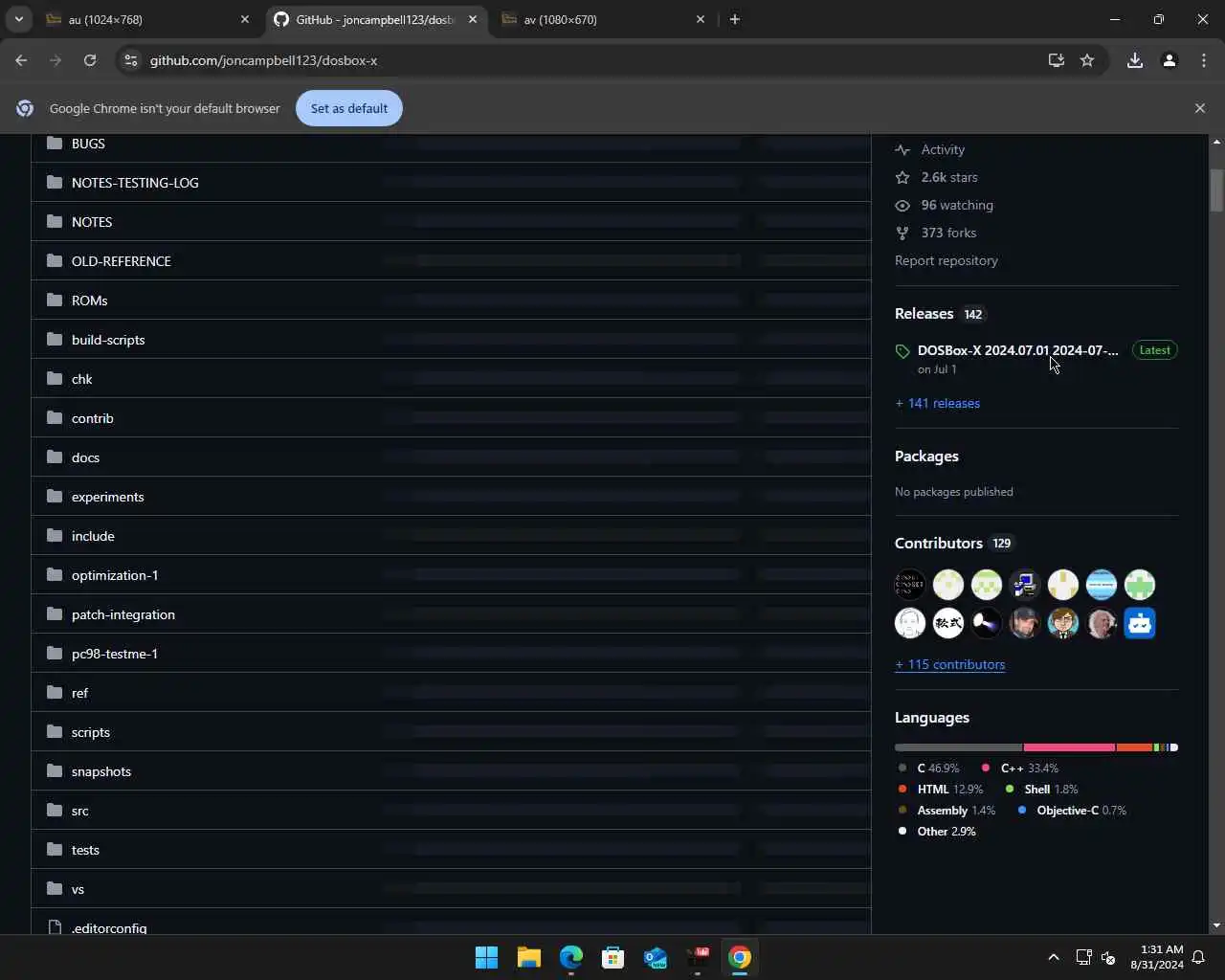
Task: Open the tab search dropdown
Action: tap(18, 19)
